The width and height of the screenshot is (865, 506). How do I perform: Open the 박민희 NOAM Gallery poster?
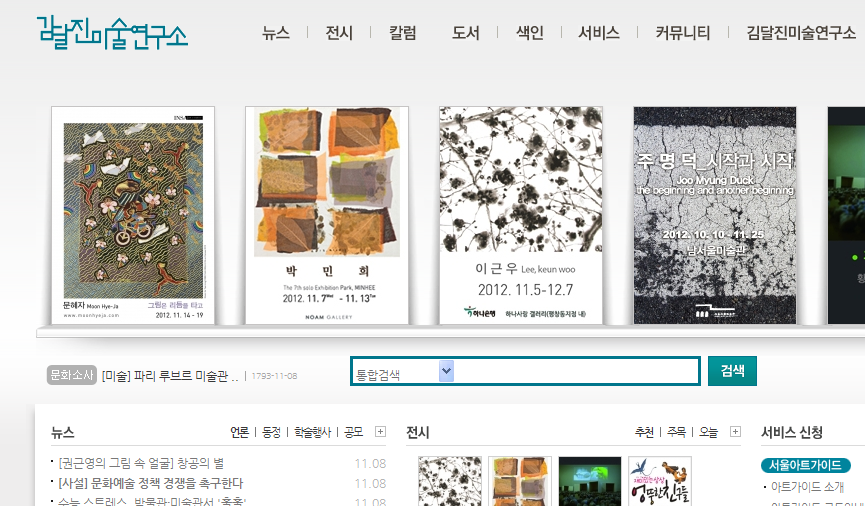(x=327, y=215)
